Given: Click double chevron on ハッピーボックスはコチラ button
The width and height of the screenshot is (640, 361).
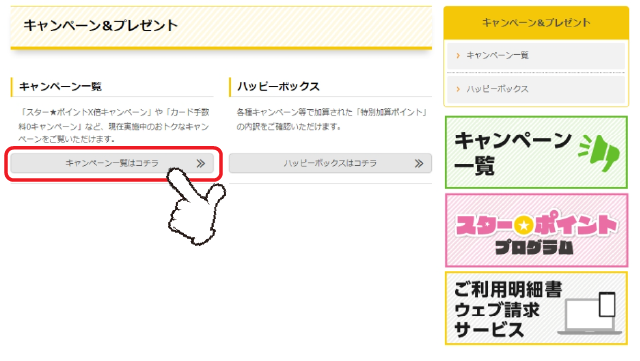Looking at the screenshot, I should pos(419,164).
